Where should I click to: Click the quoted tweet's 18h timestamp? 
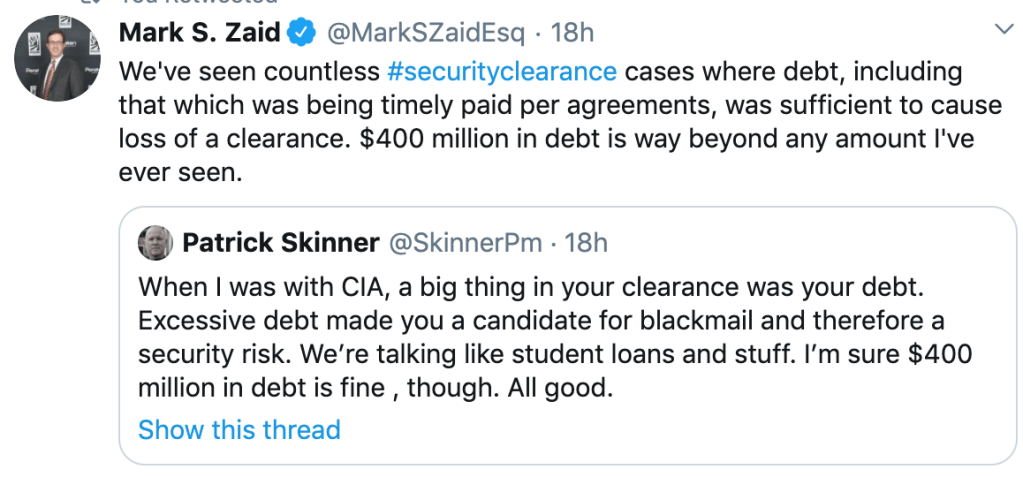[x=585, y=243]
